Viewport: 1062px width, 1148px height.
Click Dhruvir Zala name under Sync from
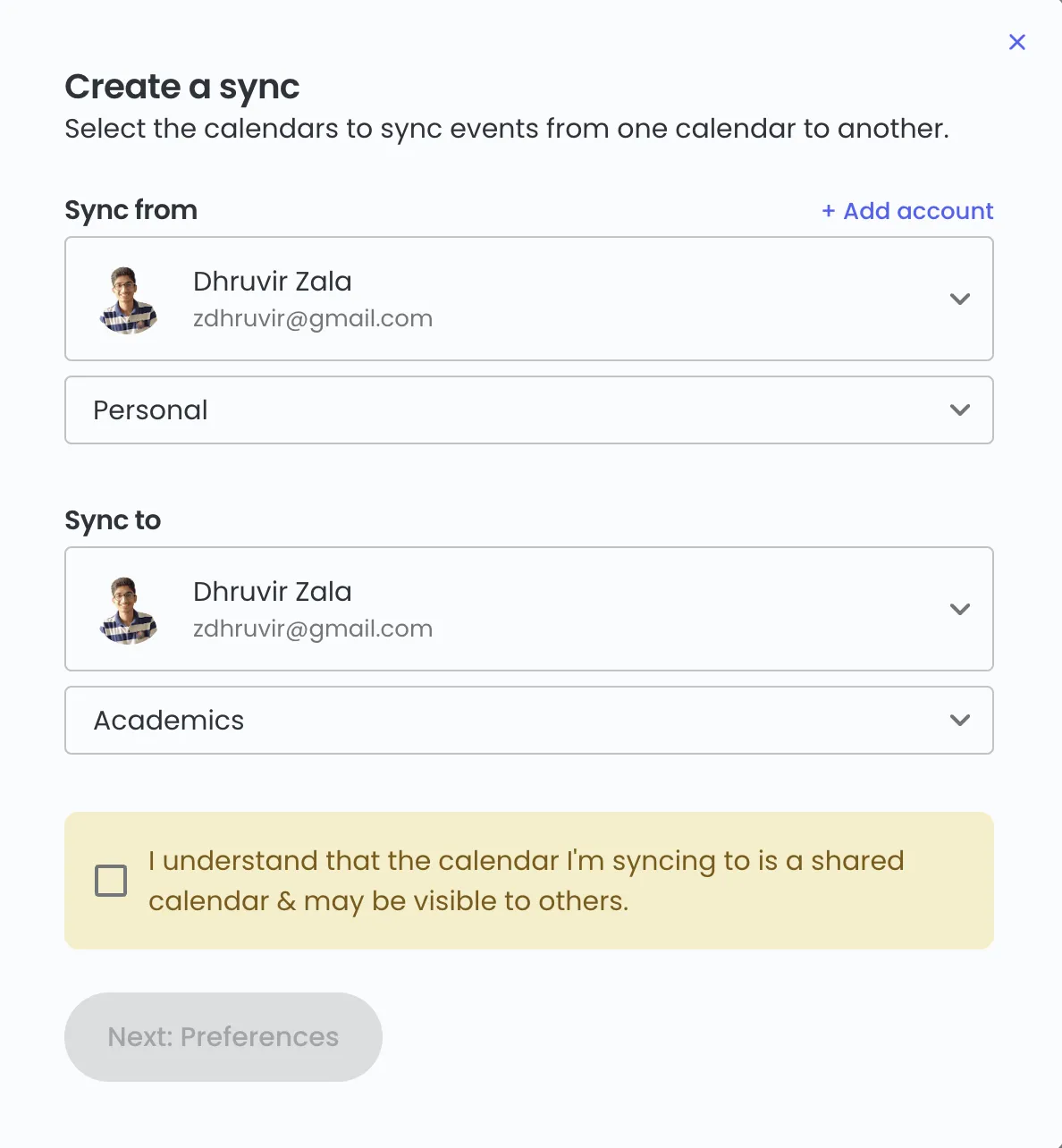pos(273,281)
